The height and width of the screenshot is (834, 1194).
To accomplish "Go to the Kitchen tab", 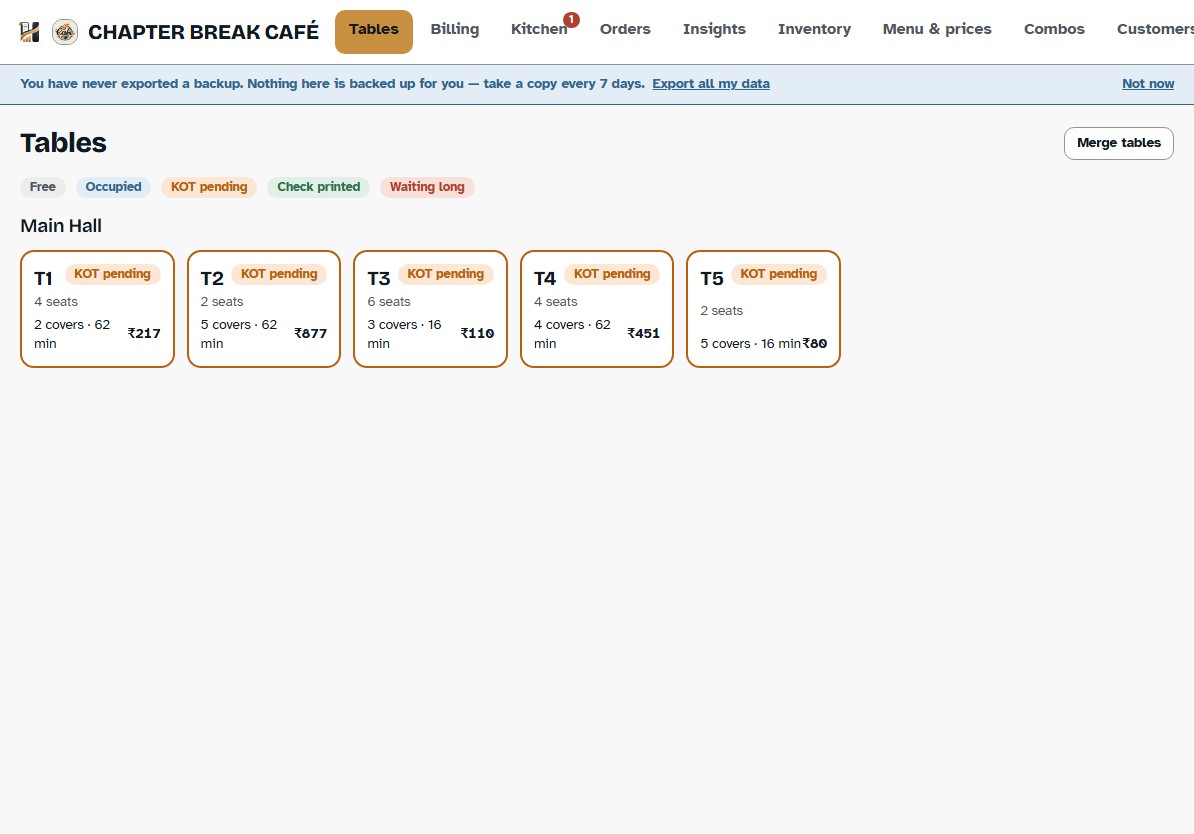I will pyautogui.click(x=539, y=30).
